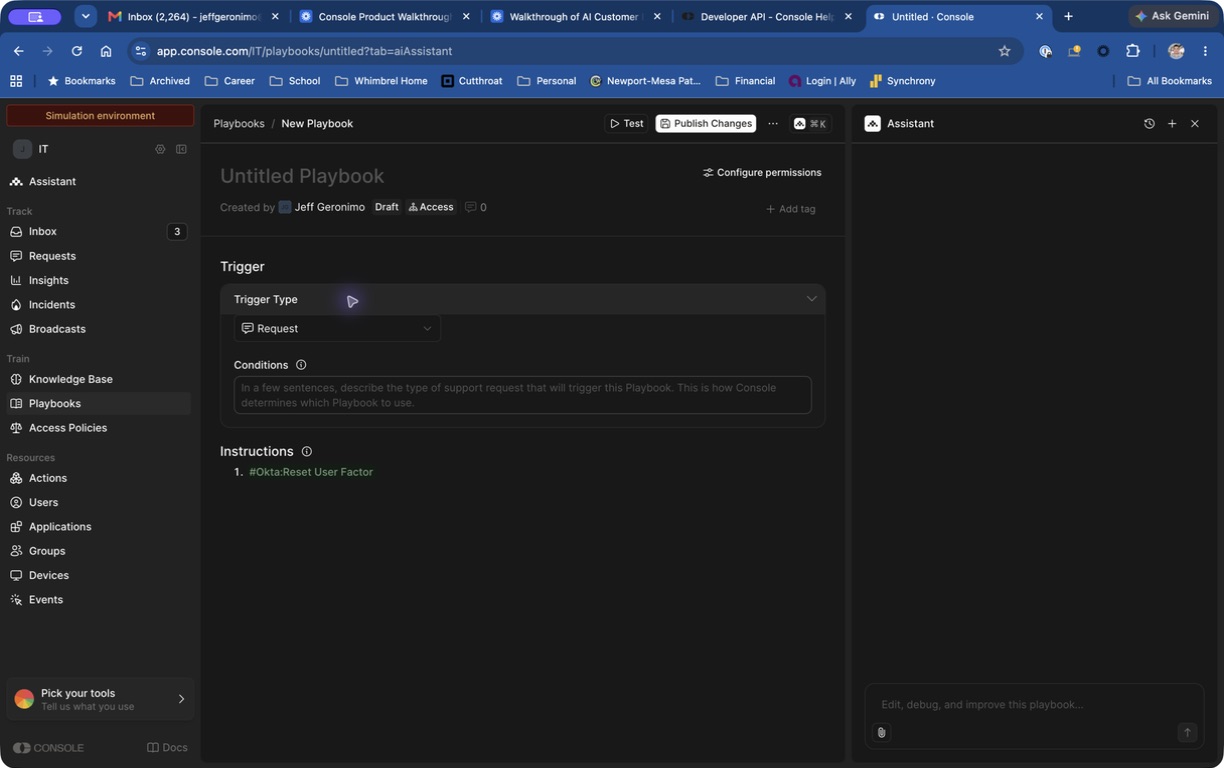
Task: Open the comments counter icon
Action: click(x=476, y=208)
